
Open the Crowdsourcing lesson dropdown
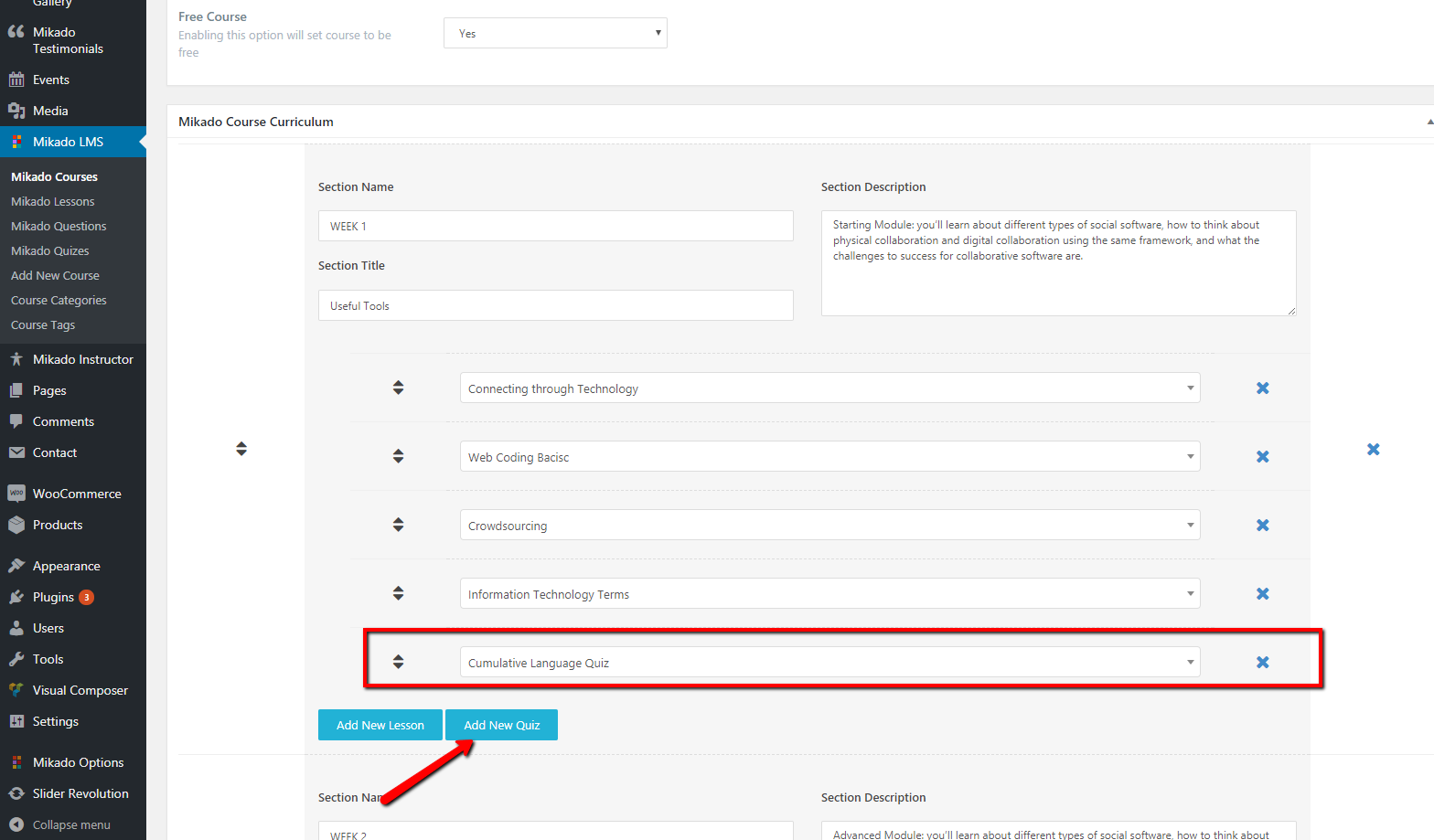tap(829, 525)
